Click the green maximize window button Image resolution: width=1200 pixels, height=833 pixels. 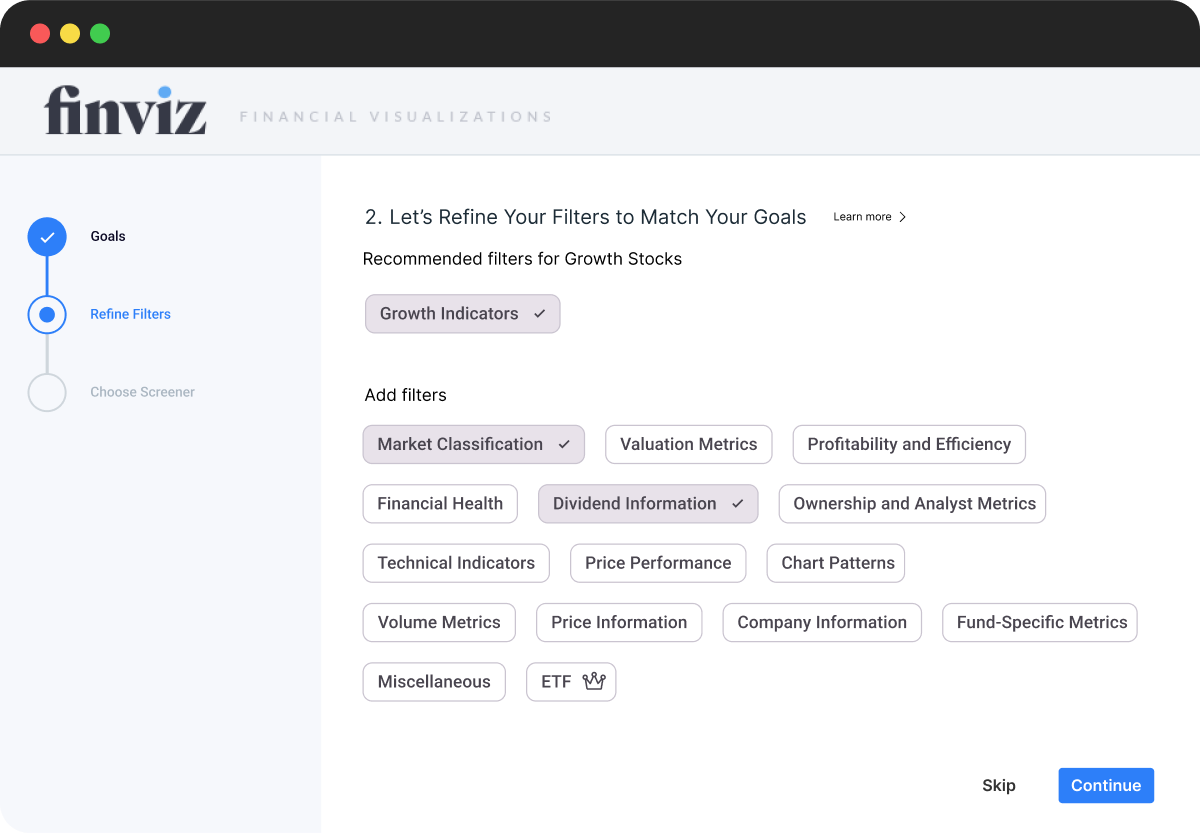(x=100, y=33)
